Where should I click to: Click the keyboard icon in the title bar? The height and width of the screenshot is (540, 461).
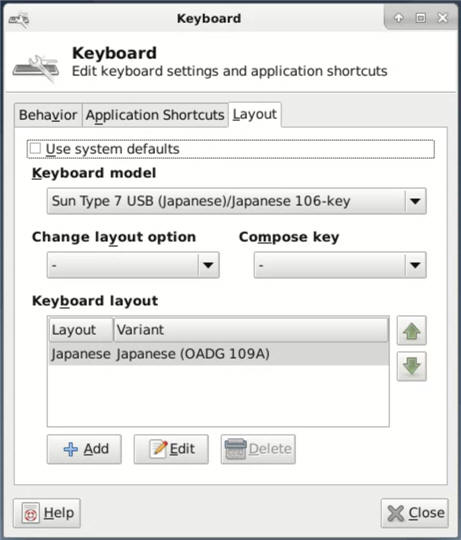[x=19, y=20]
